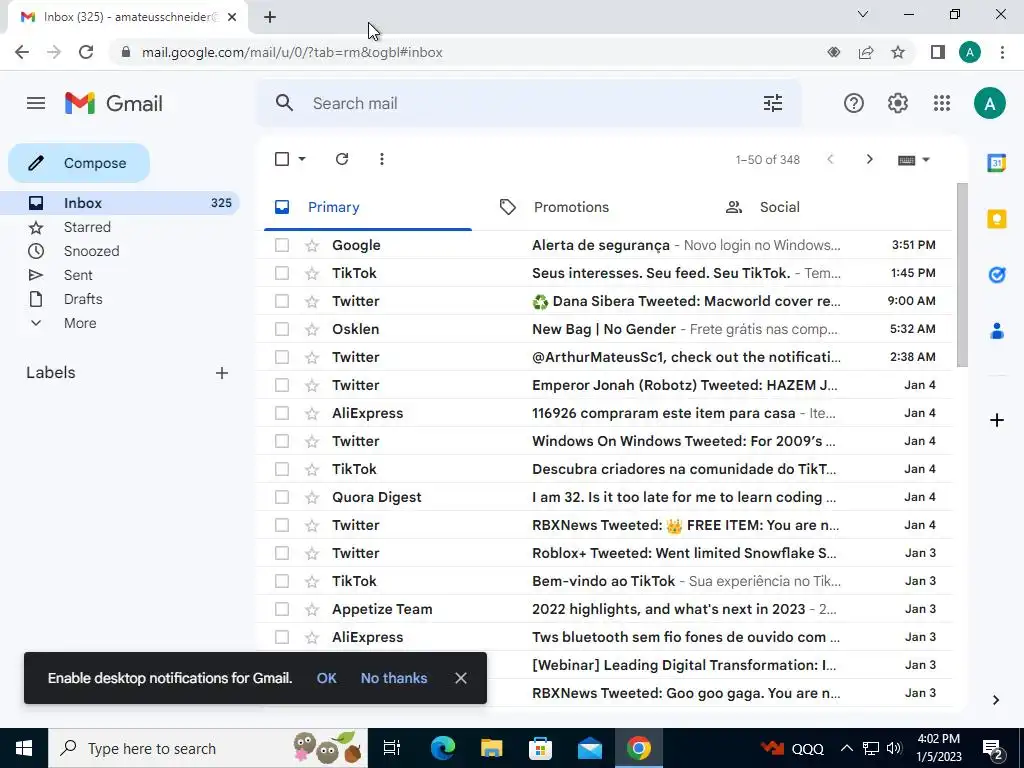This screenshot has height=768, width=1024.
Task: Expand More in the left sidebar
Action: [x=80, y=323]
